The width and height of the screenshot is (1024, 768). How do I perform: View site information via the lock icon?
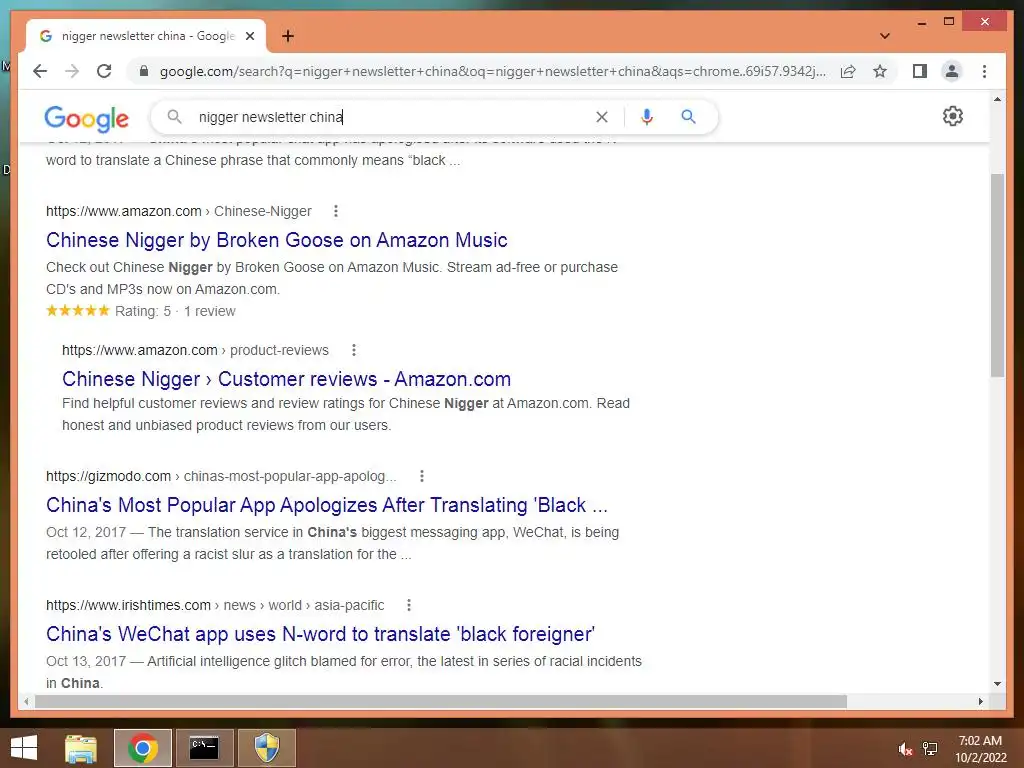point(144,71)
